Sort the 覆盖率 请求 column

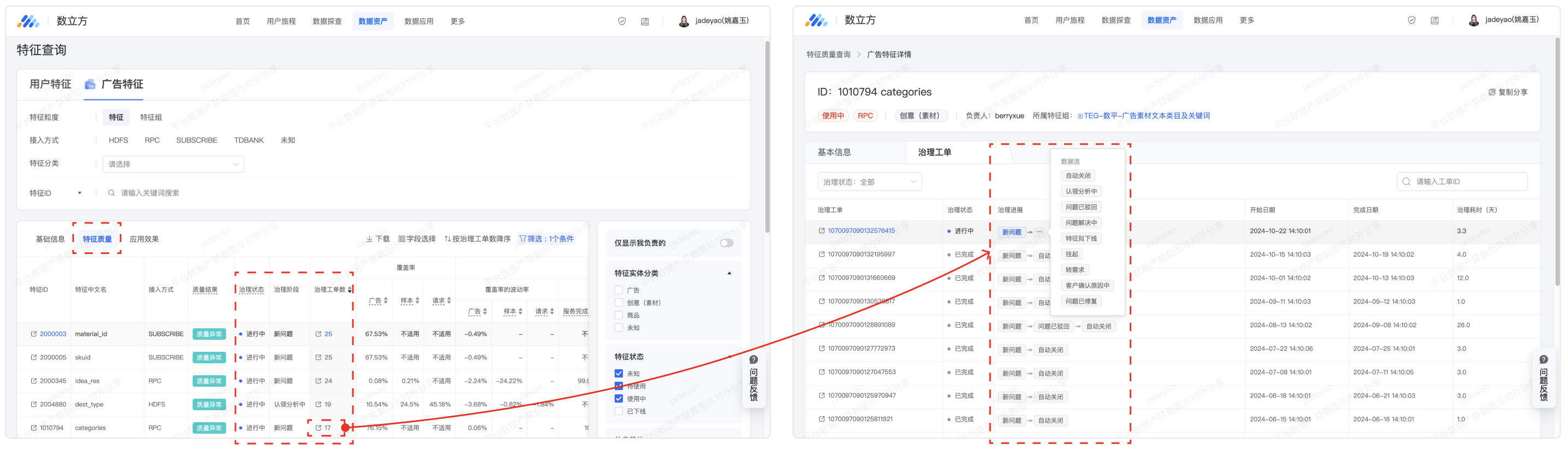pos(449,300)
